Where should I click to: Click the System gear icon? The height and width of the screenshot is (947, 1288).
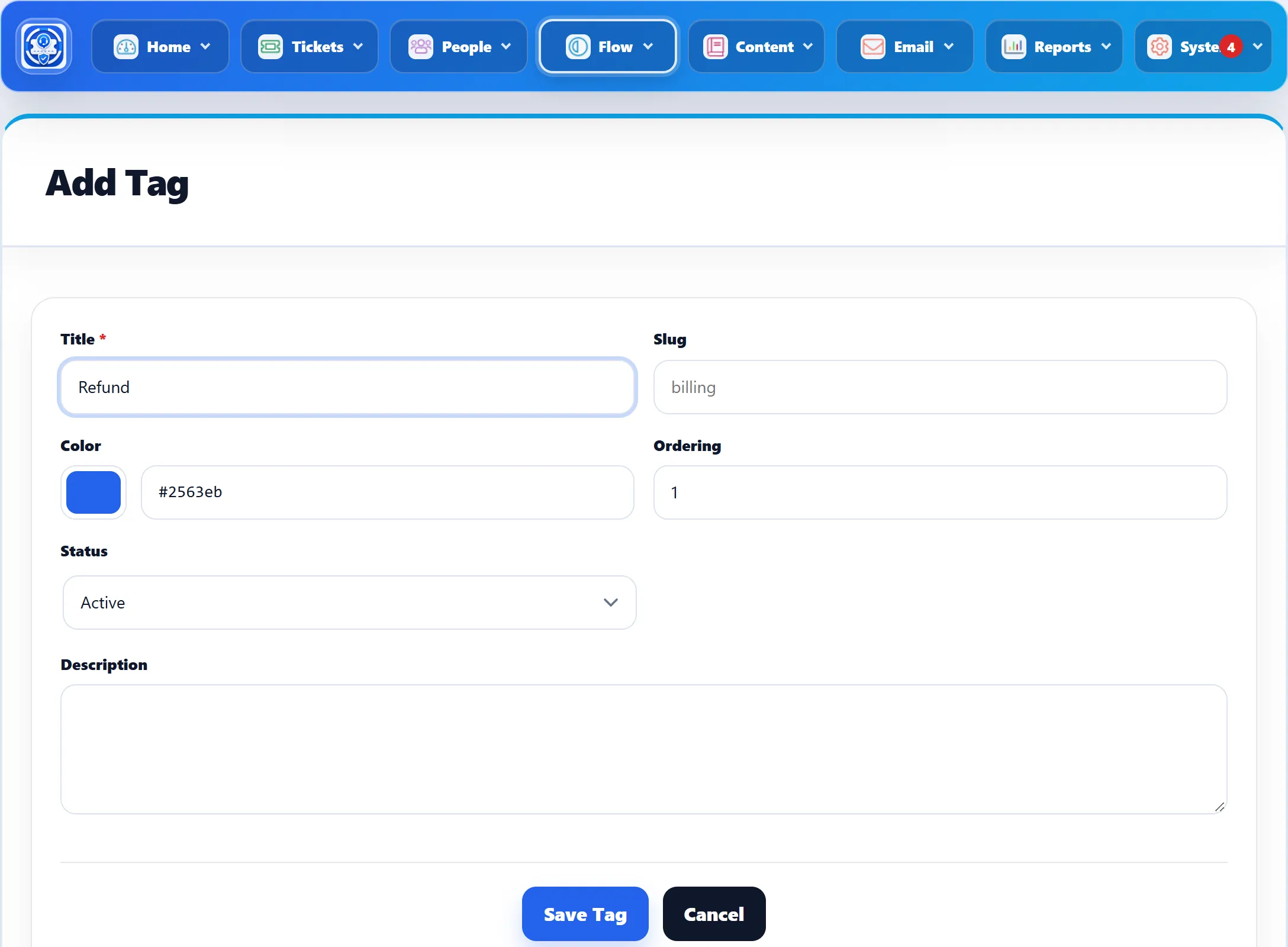click(1159, 47)
